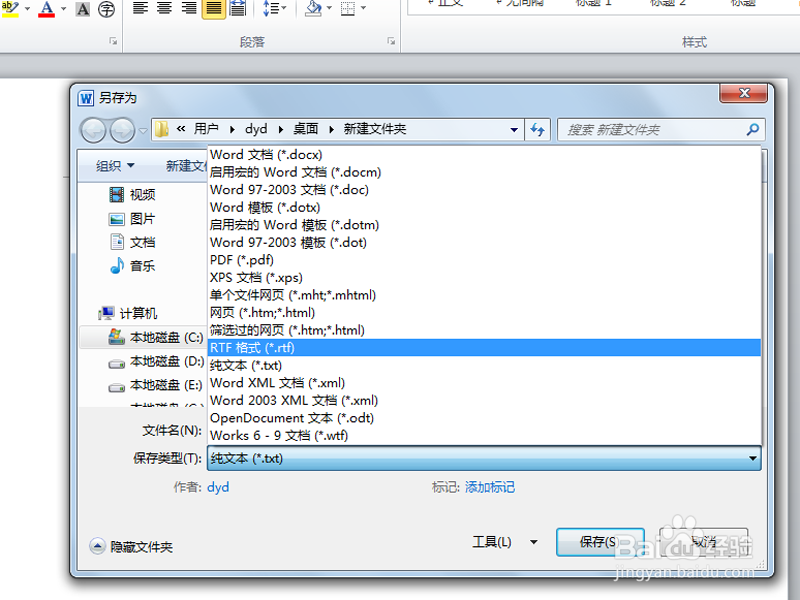
Task: Choose 启用宏的 Word 文档 (*.docm)
Action: [484, 172]
